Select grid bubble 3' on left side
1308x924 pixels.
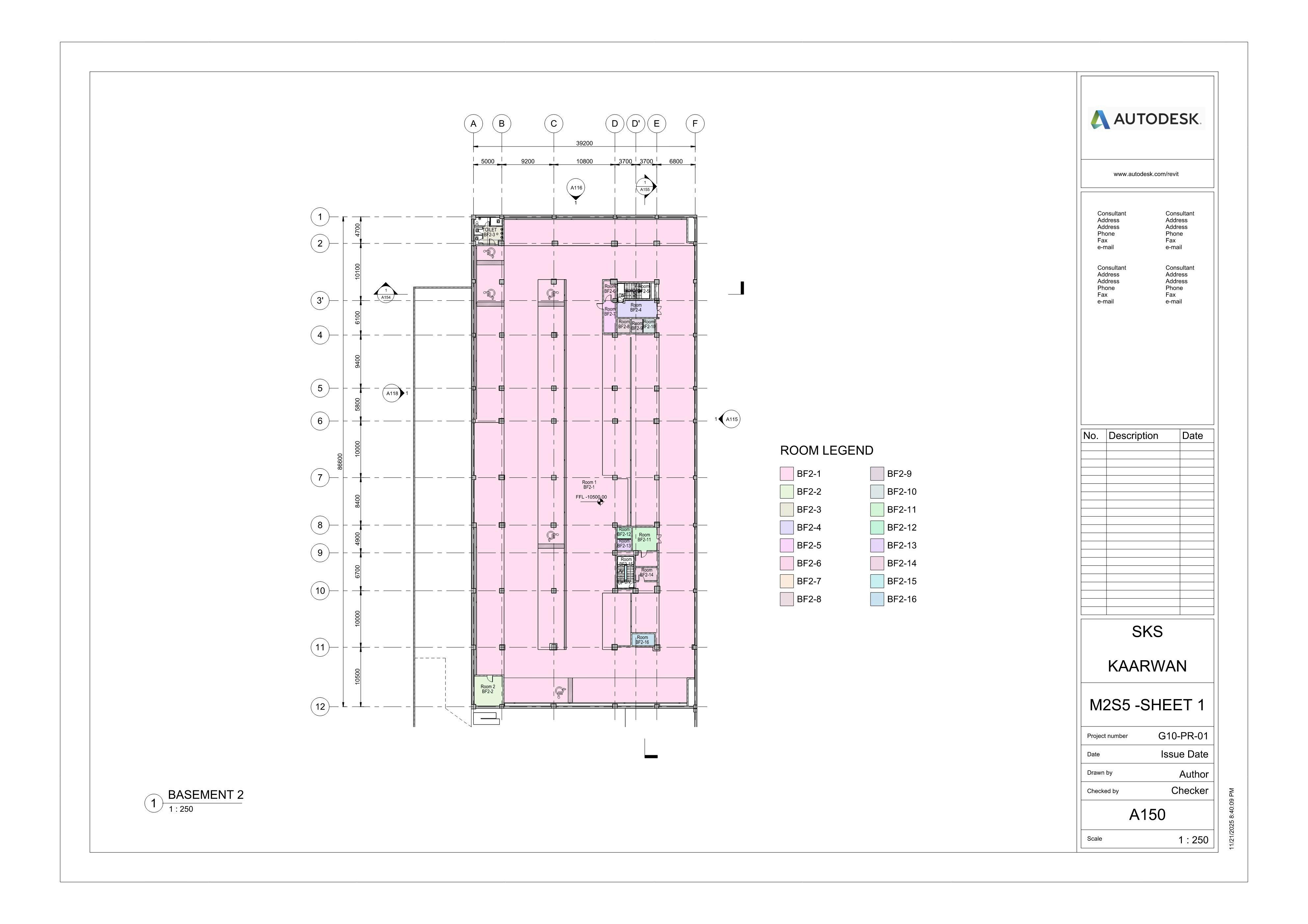click(320, 301)
